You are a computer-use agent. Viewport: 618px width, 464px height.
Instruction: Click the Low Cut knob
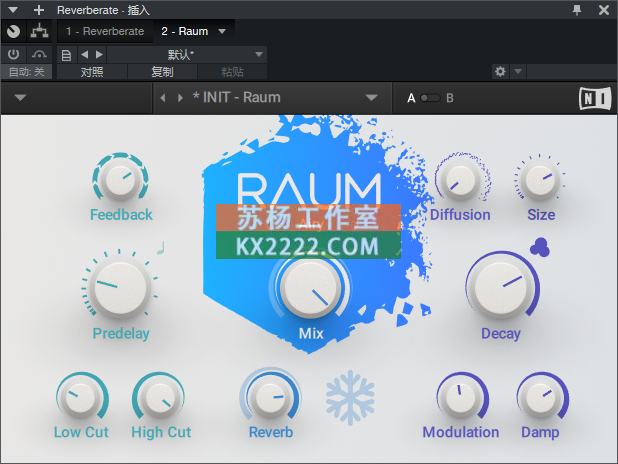[x=81, y=396]
